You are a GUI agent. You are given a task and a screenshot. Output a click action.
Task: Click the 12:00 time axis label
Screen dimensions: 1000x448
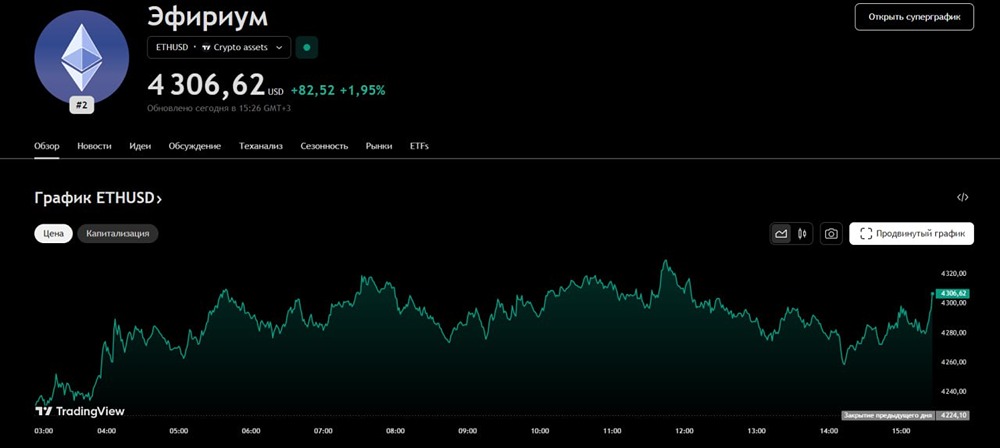(684, 431)
